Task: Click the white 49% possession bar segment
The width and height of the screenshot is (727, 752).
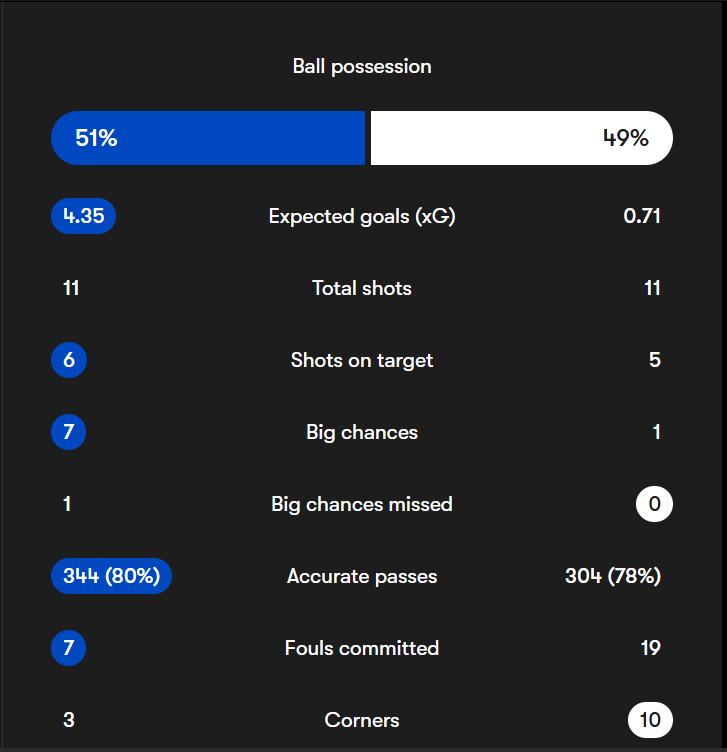Action: pos(520,138)
